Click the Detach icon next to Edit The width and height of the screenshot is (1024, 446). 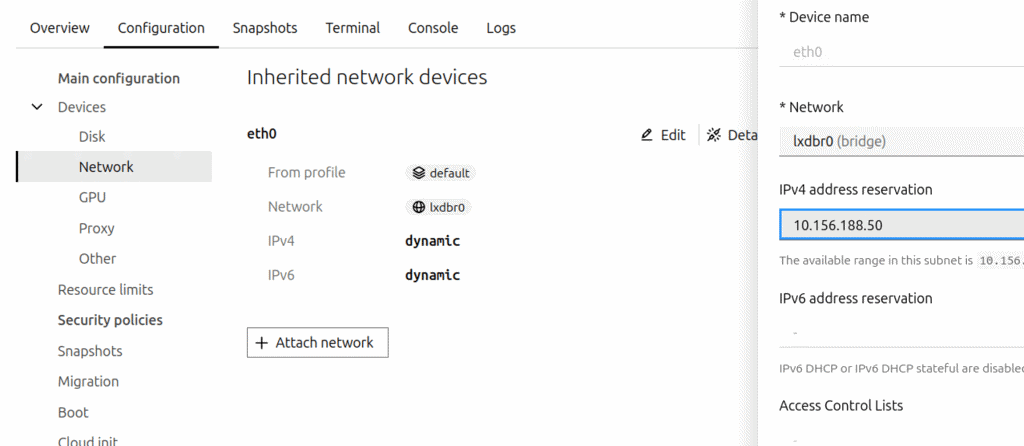click(x=714, y=135)
